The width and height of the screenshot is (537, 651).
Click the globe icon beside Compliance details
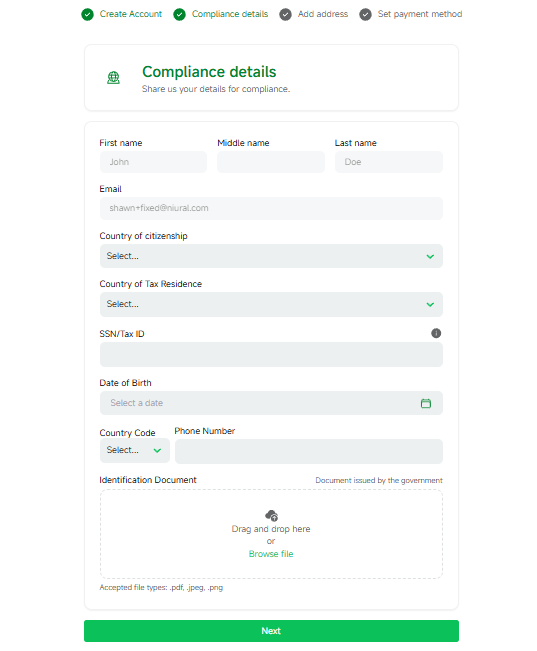coord(113,78)
